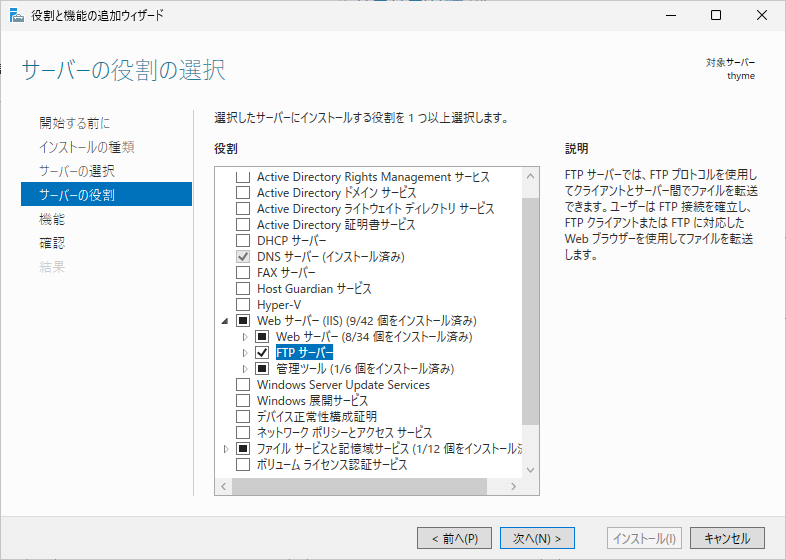Expand the FTP サーバー node
Image resolution: width=786 pixels, height=560 pixels.
coord(245,353)
